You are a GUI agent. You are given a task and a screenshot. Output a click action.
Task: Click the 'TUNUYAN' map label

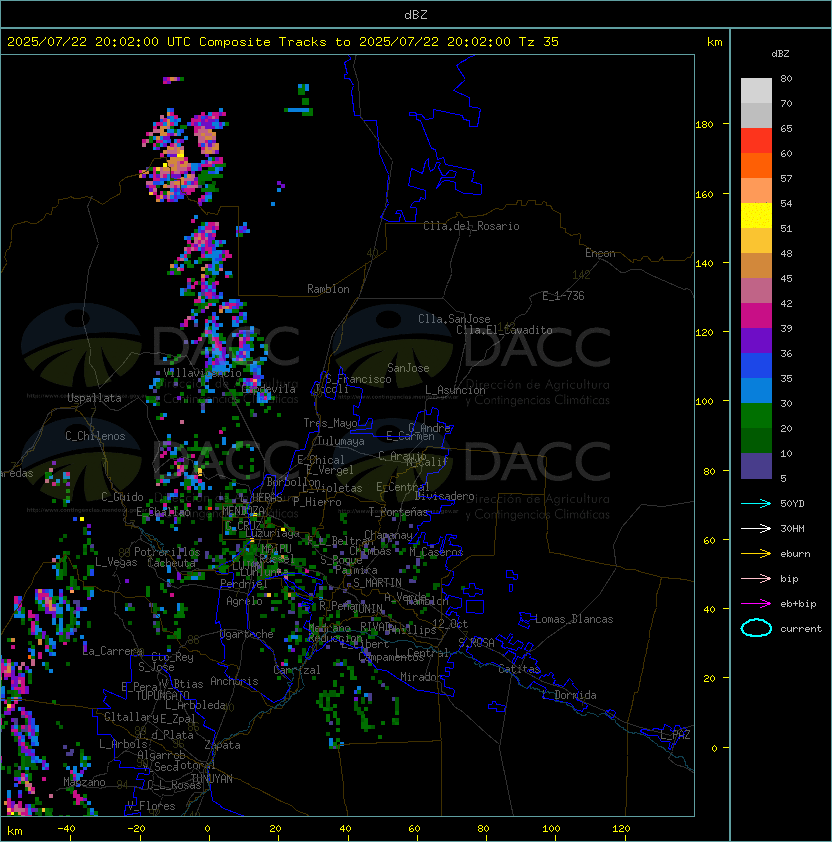coord(212,779)
